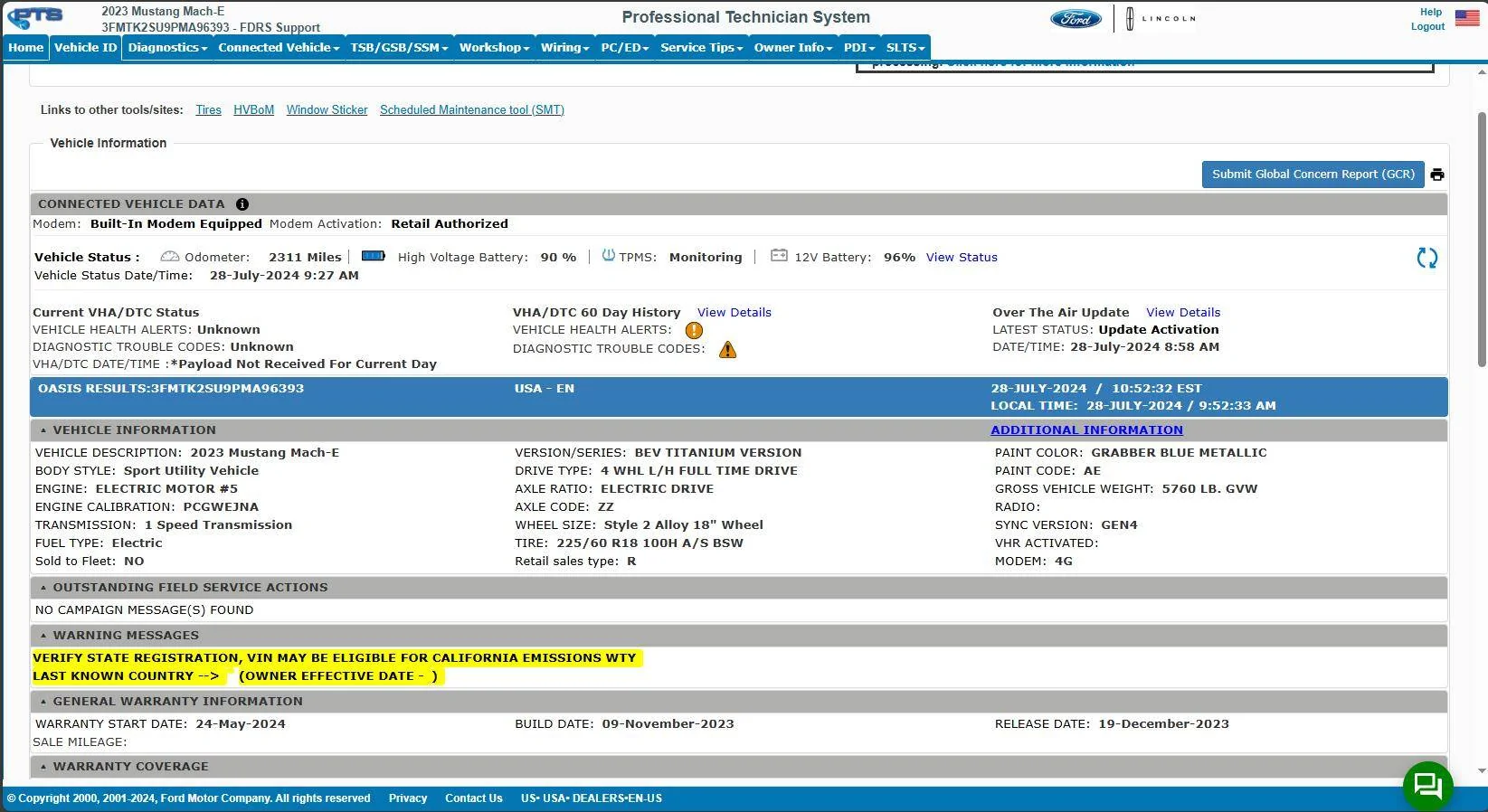Viewport: 1488px width, 812px height.
Task: Click the page vertical scrollbar
Action: [1482, 240]
